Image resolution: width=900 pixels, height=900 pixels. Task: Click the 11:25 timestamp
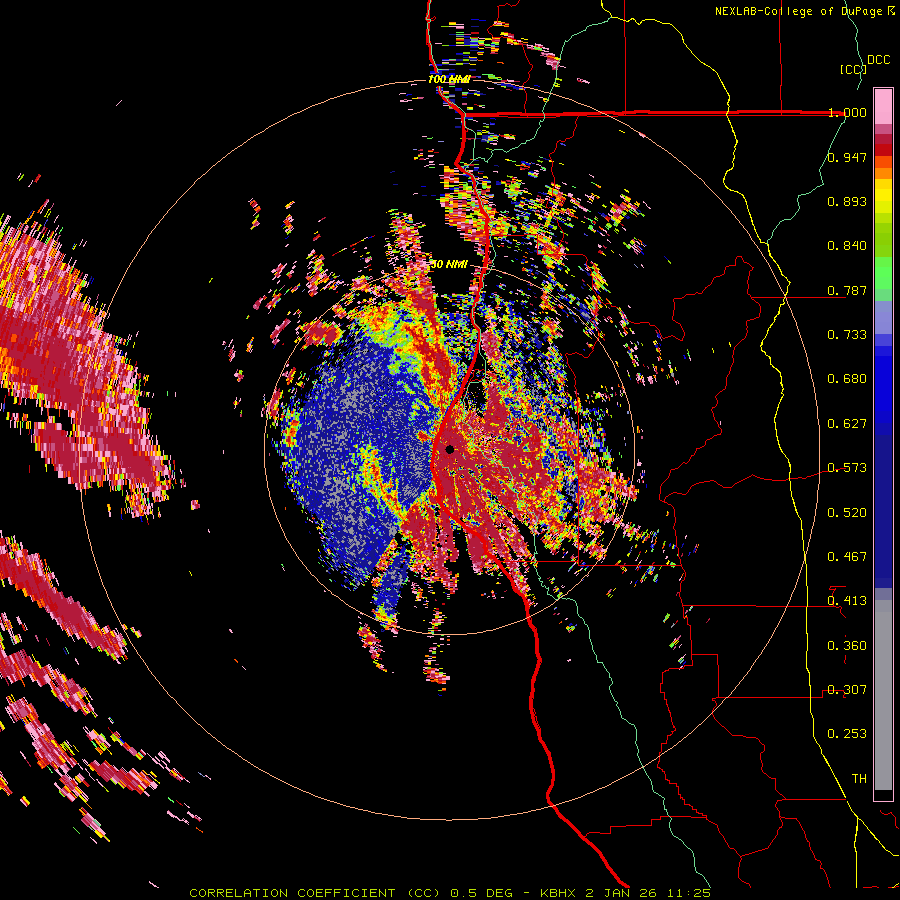click(x=689, y=893)
